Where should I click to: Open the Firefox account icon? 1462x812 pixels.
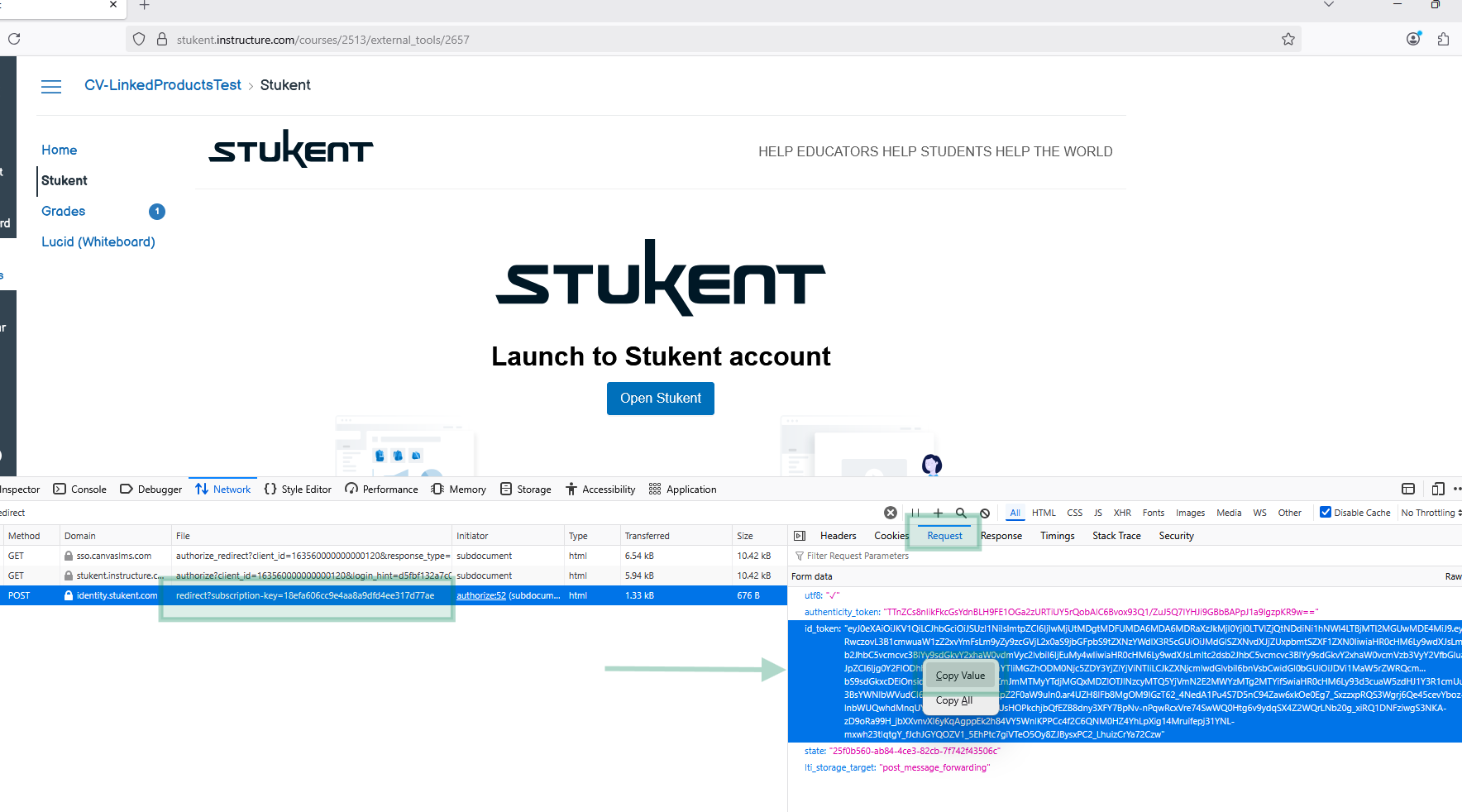click(x=1413, y=39)
